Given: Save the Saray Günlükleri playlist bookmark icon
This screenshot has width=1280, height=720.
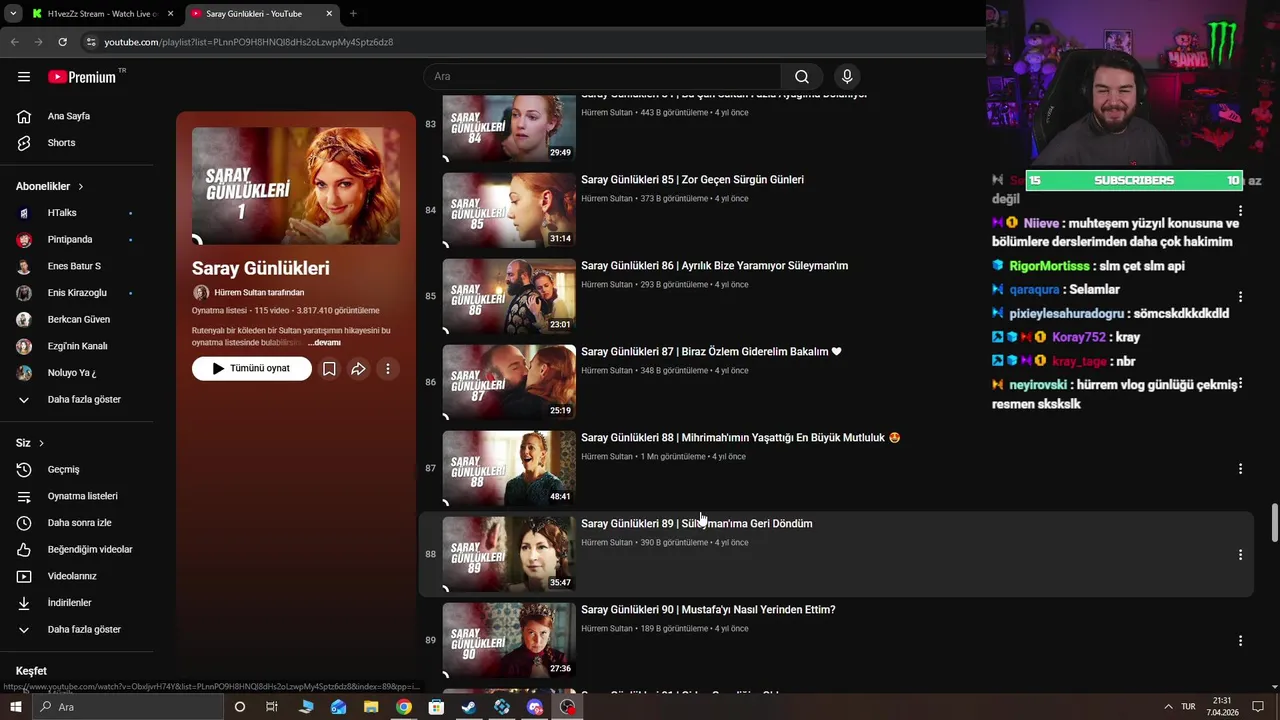Looking at the screenshot, I should pos(329,369).
